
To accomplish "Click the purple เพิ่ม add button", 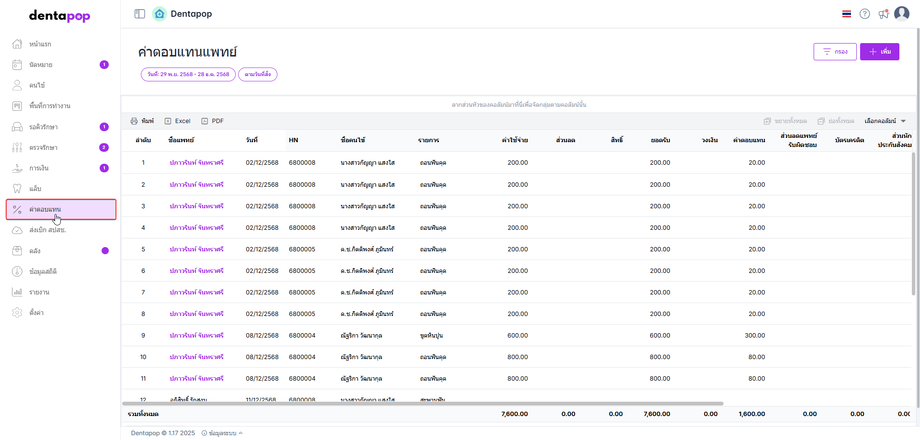I will [x=879, y=52].
